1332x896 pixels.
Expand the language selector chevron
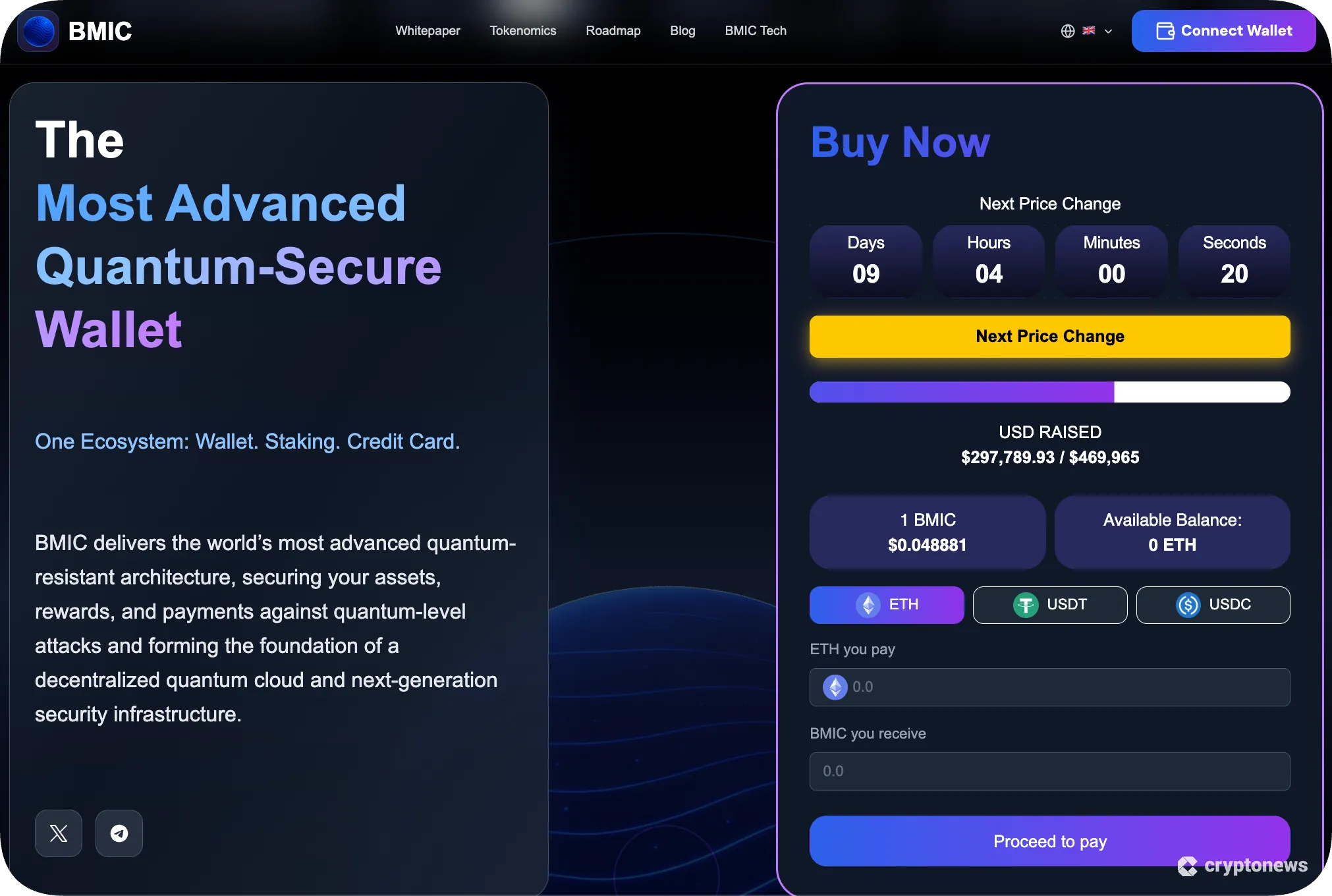[x=1108, y=31]
